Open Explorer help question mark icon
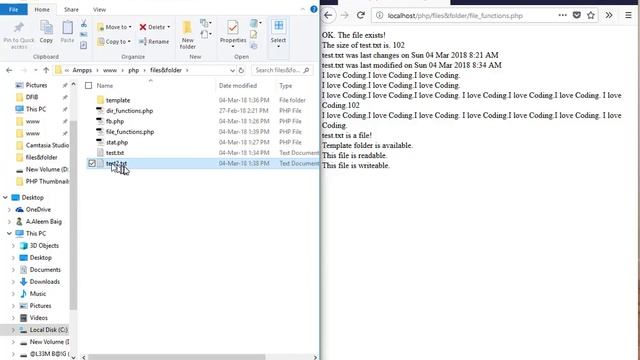Viewport: 640px width, 360px height. point(313,9)
